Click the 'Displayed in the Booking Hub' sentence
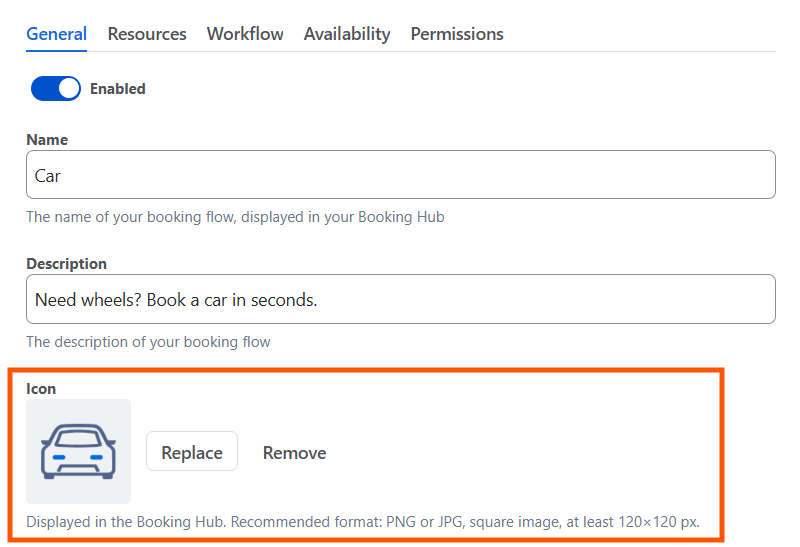This screenshot has height=547, width=800. 127,522
